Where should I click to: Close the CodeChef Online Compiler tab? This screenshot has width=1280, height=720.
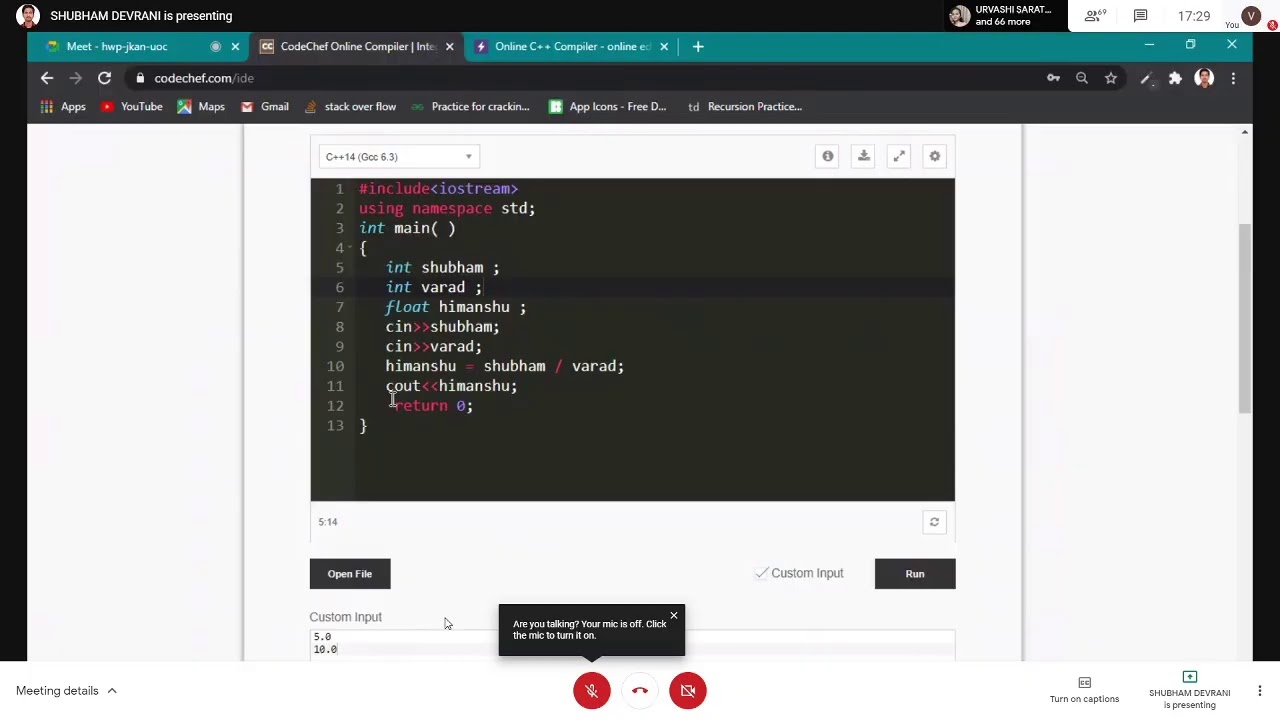[x=449, y=46]
